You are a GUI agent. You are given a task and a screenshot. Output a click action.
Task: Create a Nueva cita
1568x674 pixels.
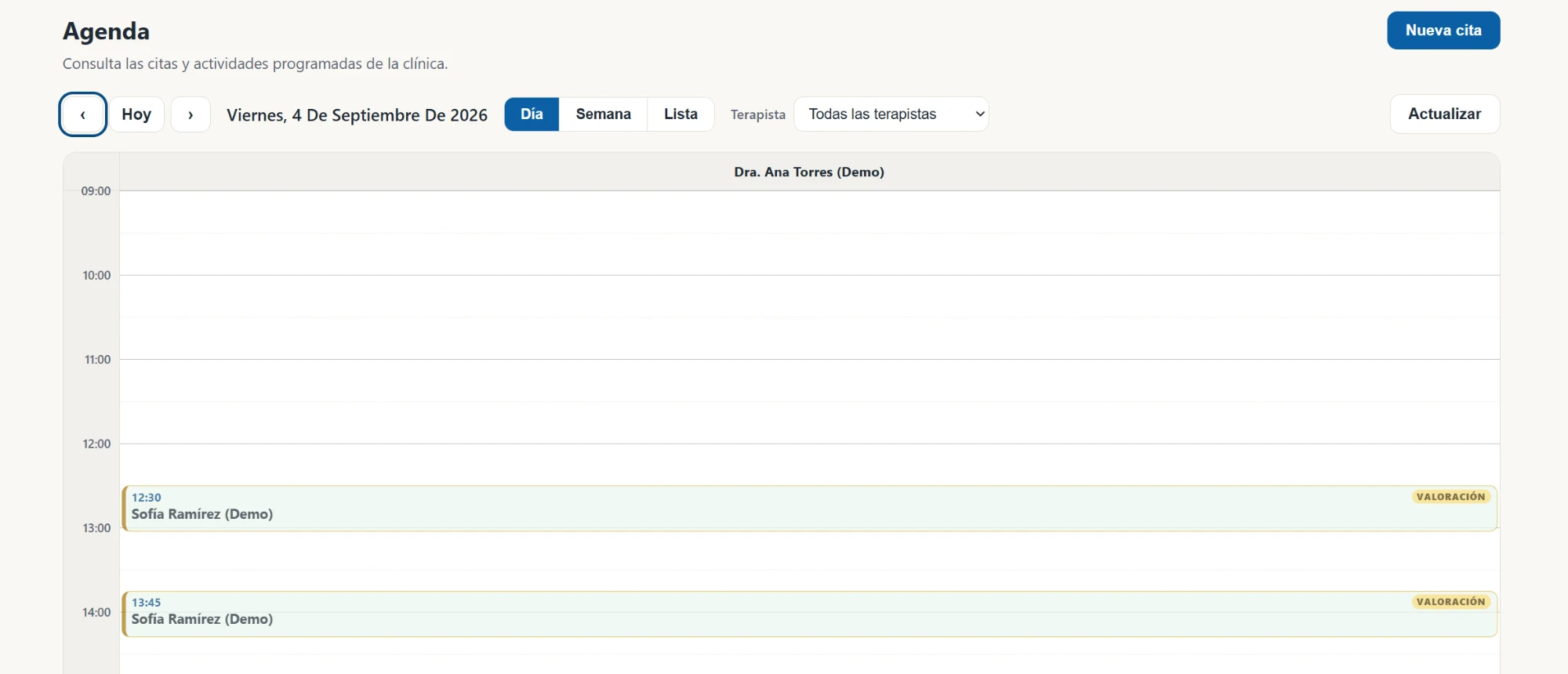[1443, 31]
